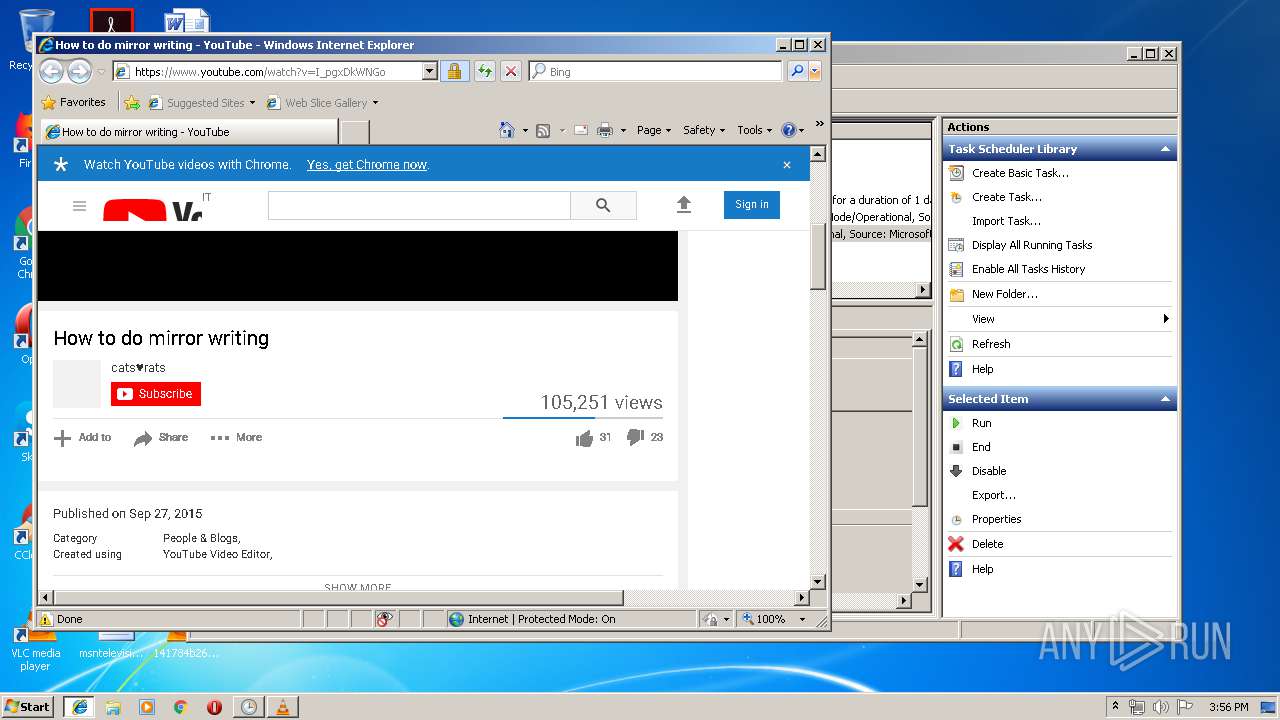Image resolution: width=1280 pixels, height=720 pixels.
Task: Click the RSS Feeds icon
Action: tap(543, 130)
